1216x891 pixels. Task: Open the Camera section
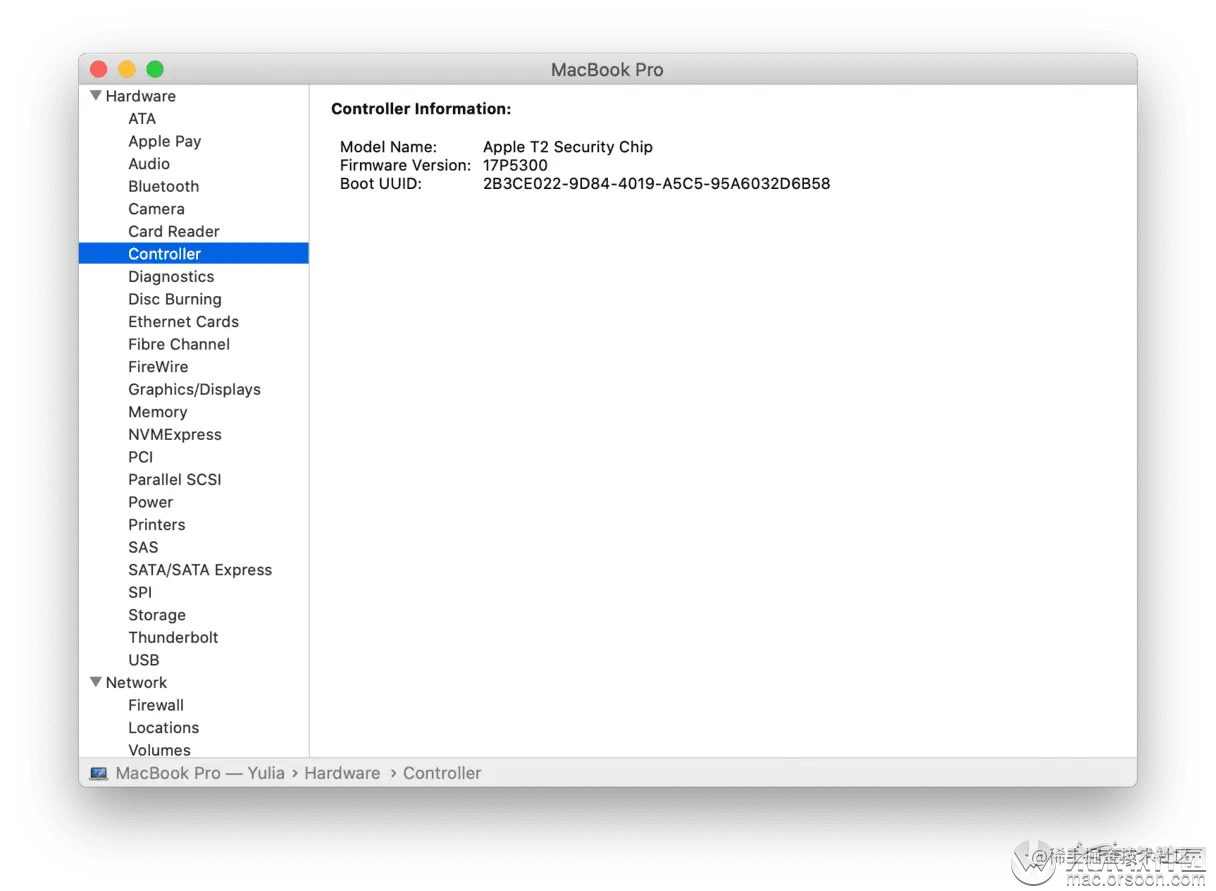click(x=156, y=209)
